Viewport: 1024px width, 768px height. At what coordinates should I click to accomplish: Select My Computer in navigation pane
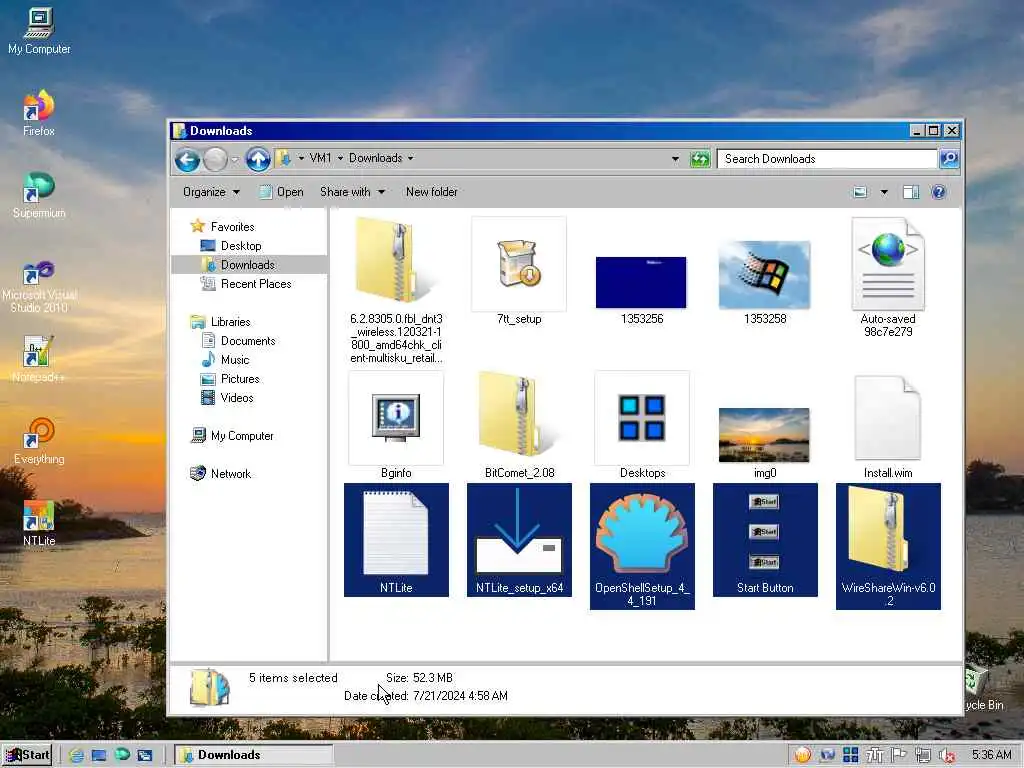click(x=232, y=436)
